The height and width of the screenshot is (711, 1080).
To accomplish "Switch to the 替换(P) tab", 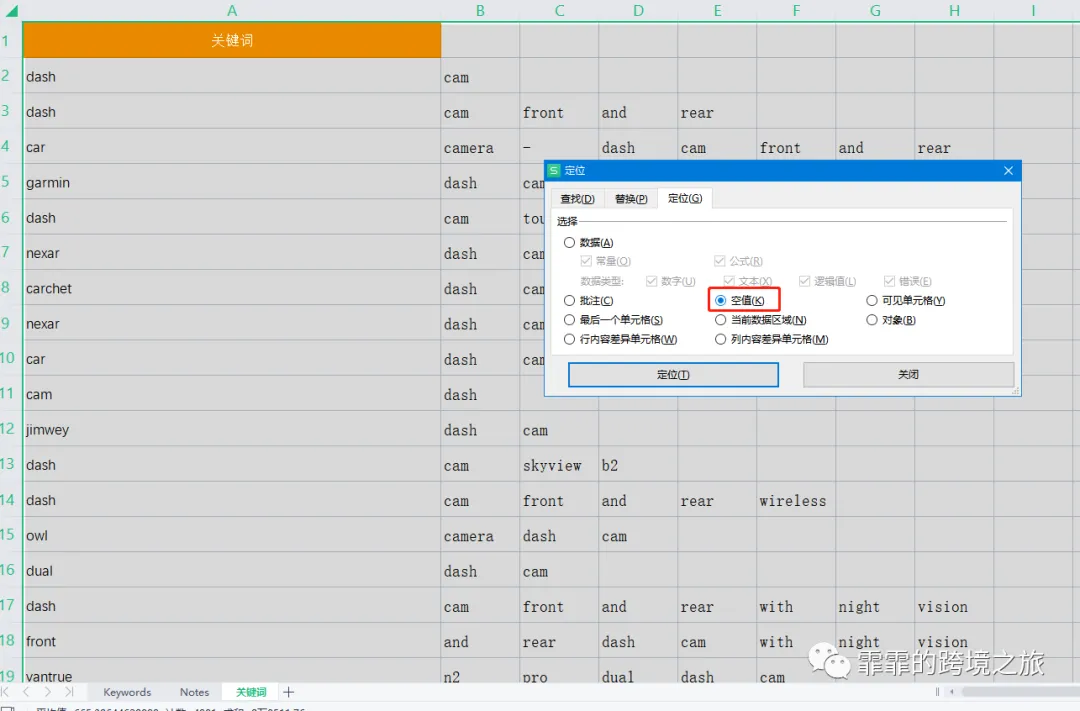I will tap(631, 198).
